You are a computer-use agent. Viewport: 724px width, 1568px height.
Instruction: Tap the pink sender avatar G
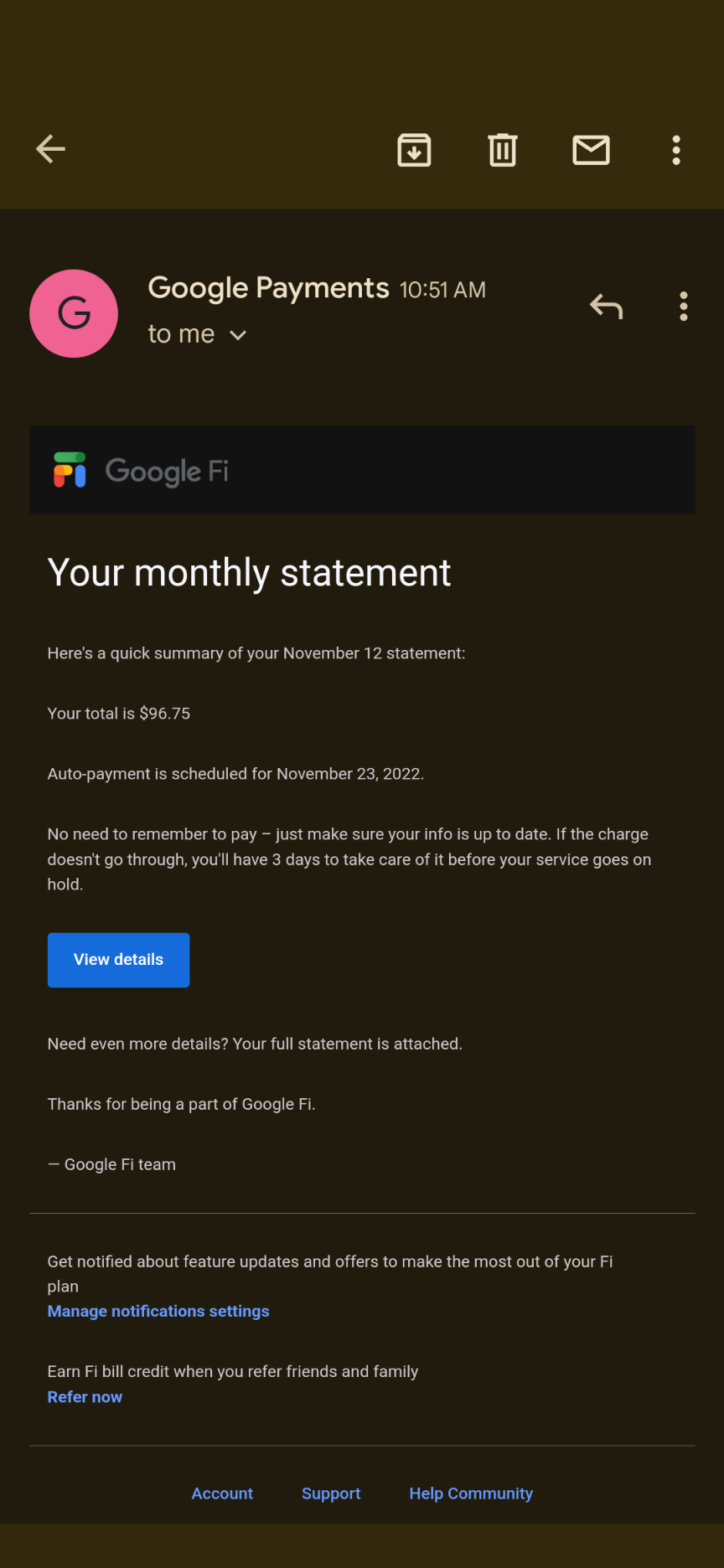point(74,313)
